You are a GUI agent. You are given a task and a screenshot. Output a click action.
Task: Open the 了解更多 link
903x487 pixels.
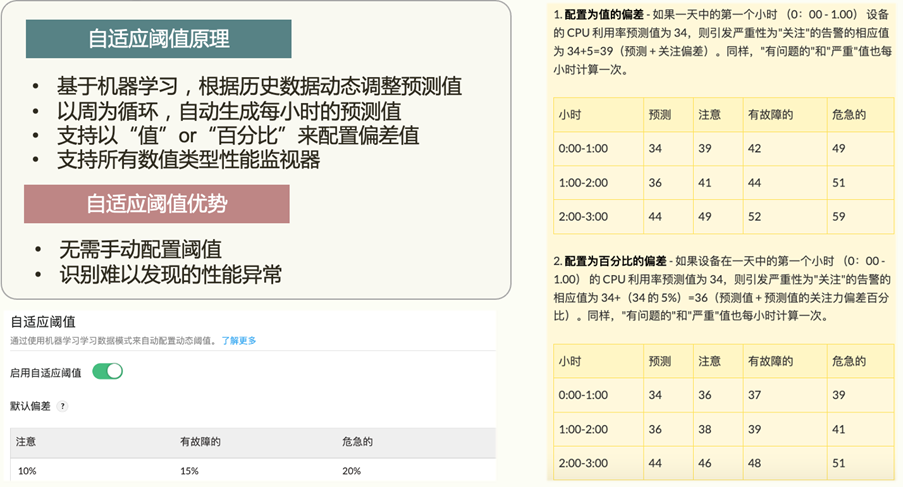click(x=239, y=341)
